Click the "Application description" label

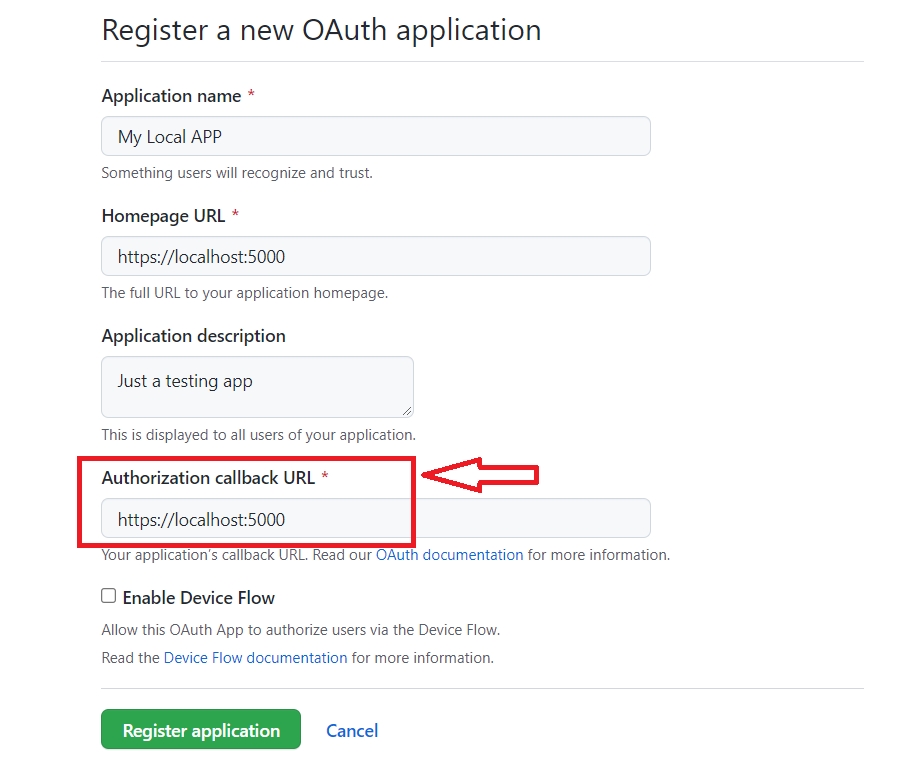[193, 336]
